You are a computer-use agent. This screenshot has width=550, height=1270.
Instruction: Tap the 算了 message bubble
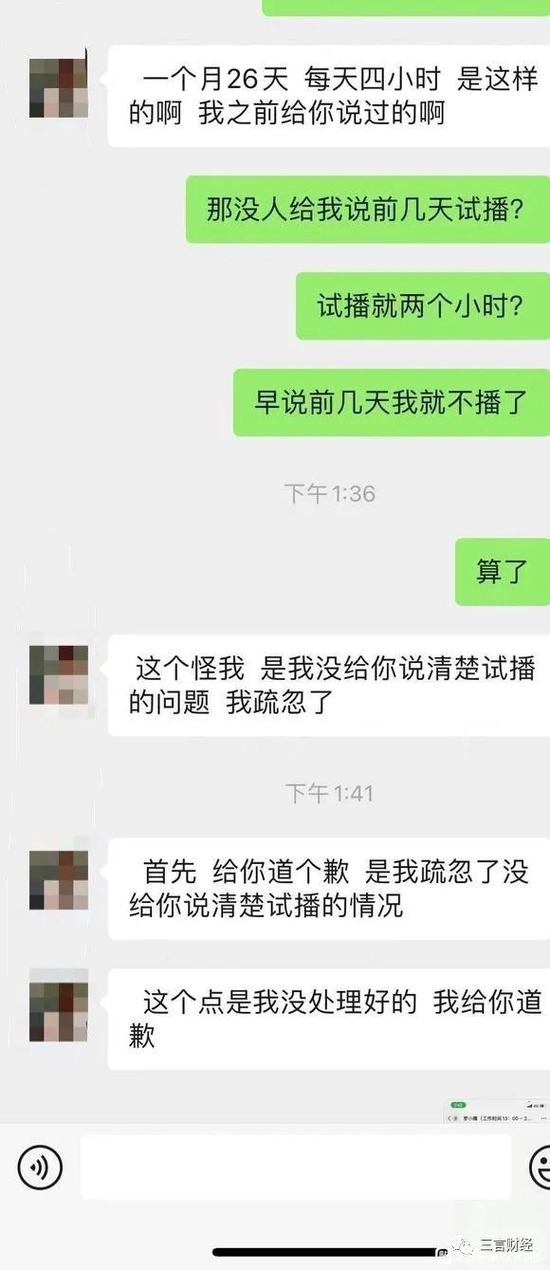coord(502,572)
